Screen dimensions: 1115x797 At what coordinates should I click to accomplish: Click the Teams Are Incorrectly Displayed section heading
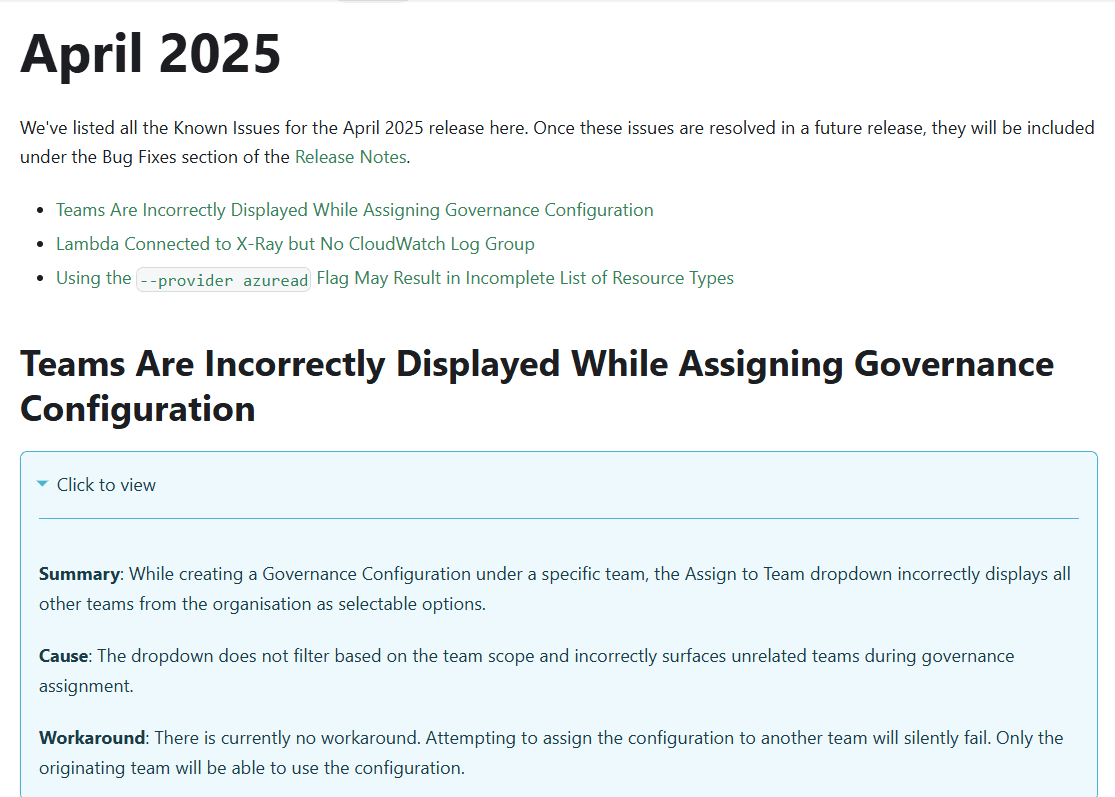coord(537,386)
